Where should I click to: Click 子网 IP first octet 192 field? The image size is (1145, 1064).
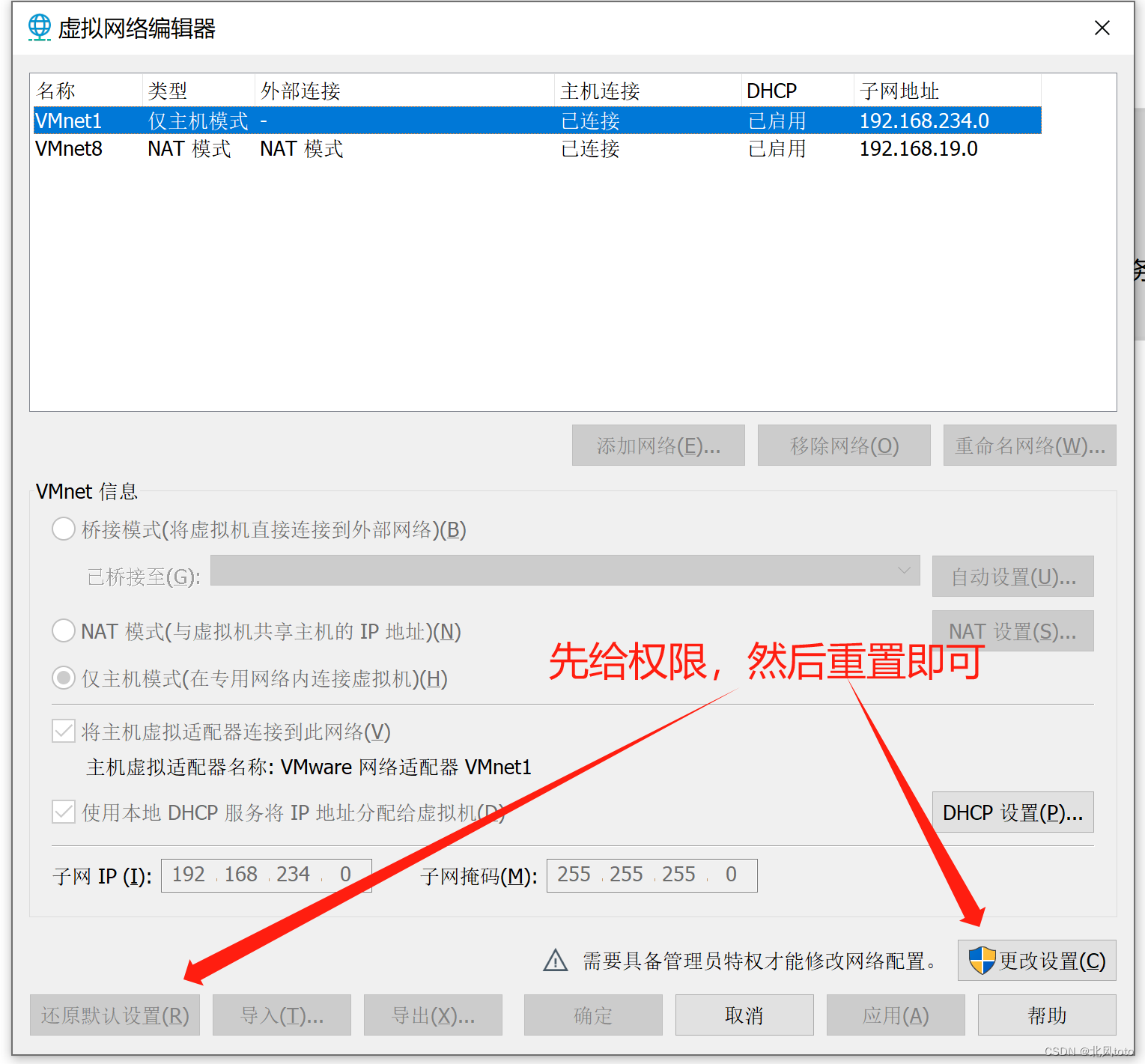tap(189, 875)
